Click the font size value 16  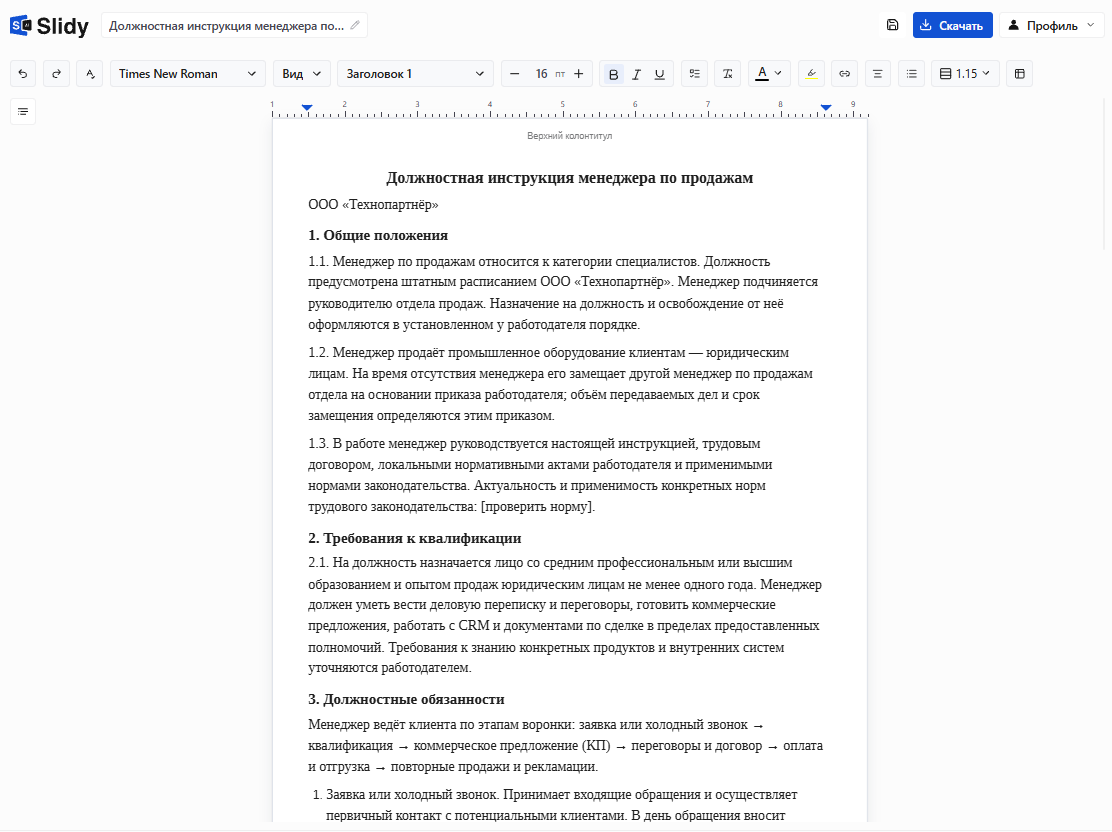pos(541,74)
